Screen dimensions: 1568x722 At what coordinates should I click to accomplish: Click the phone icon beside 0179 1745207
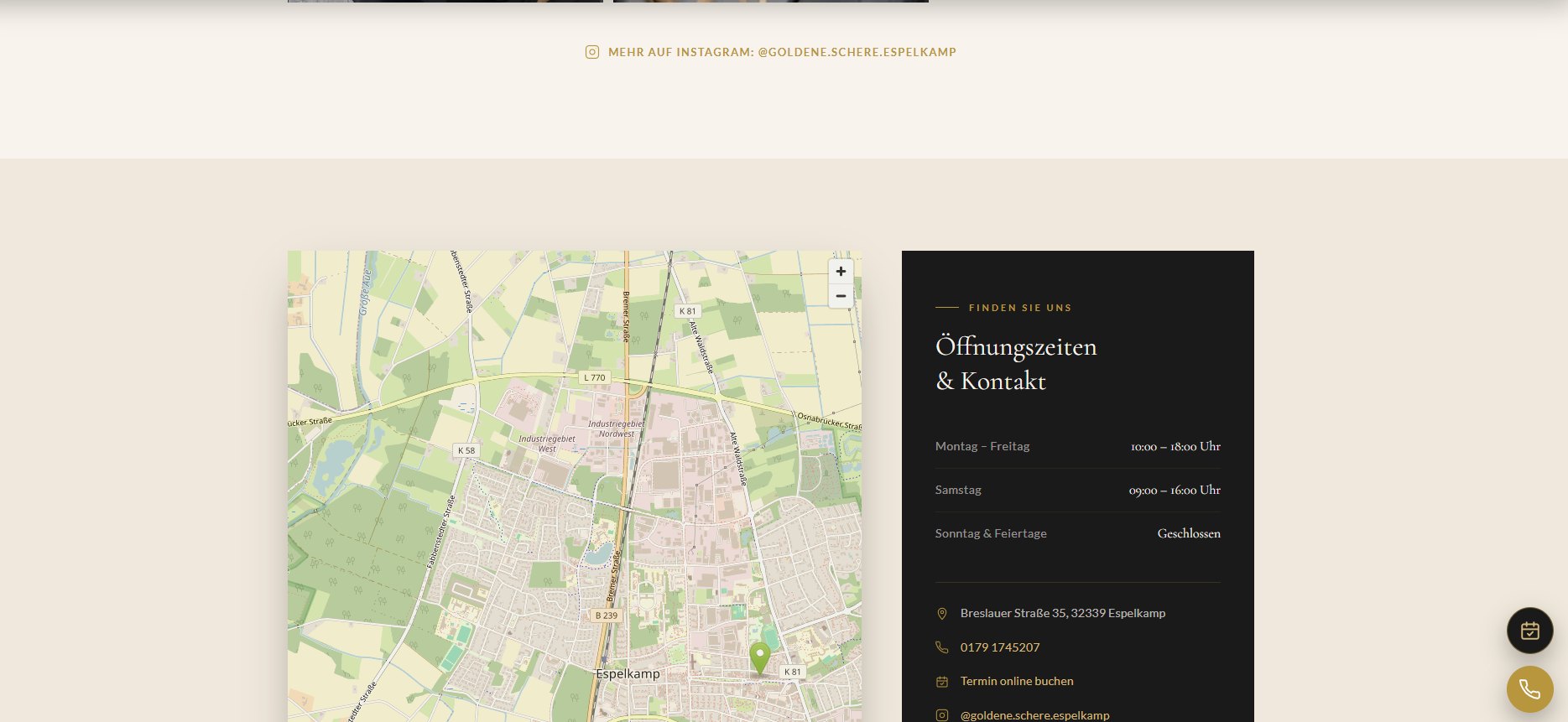click(x=942, y=647)
